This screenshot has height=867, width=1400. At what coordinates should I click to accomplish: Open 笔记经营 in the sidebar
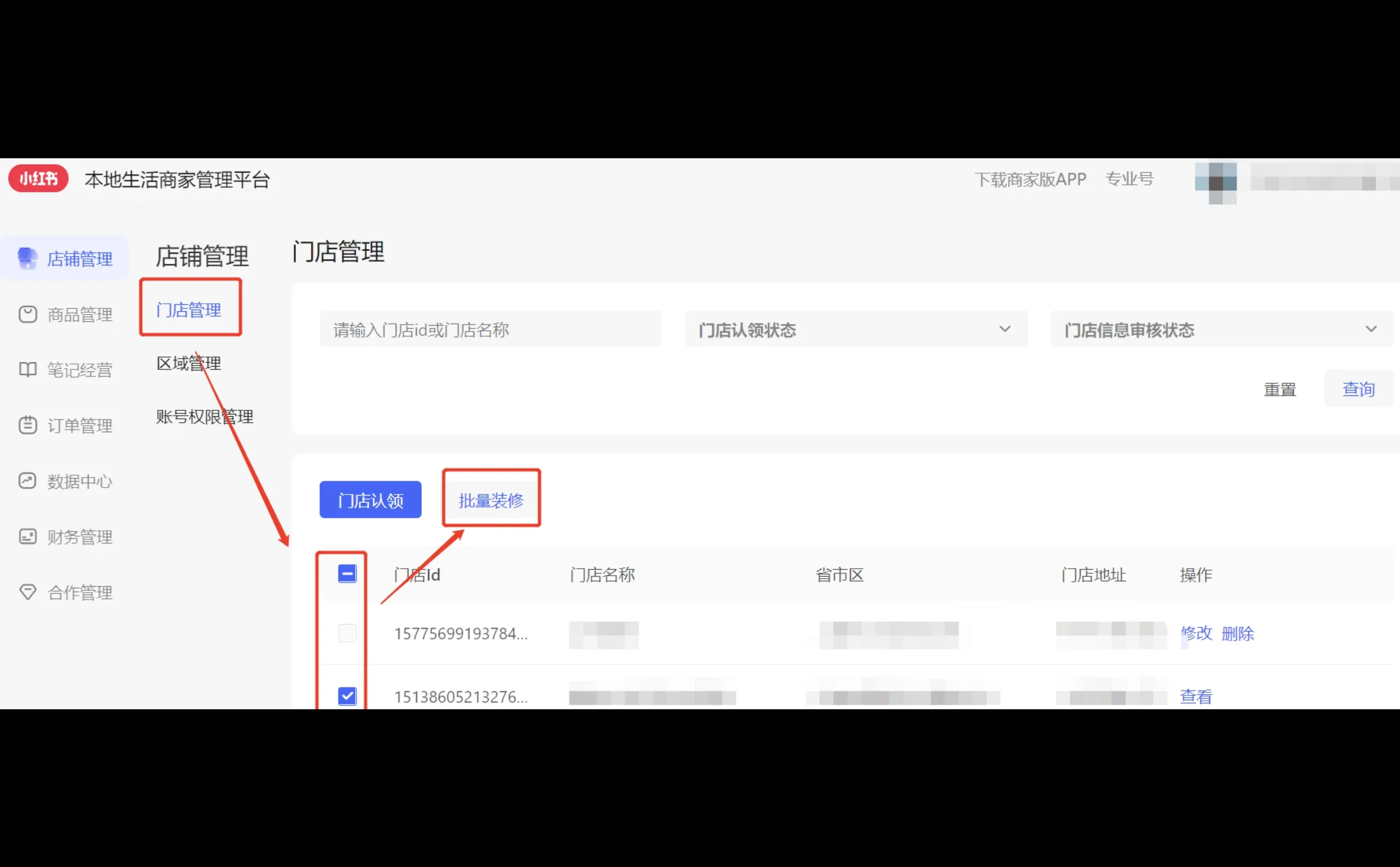(79, 370)
